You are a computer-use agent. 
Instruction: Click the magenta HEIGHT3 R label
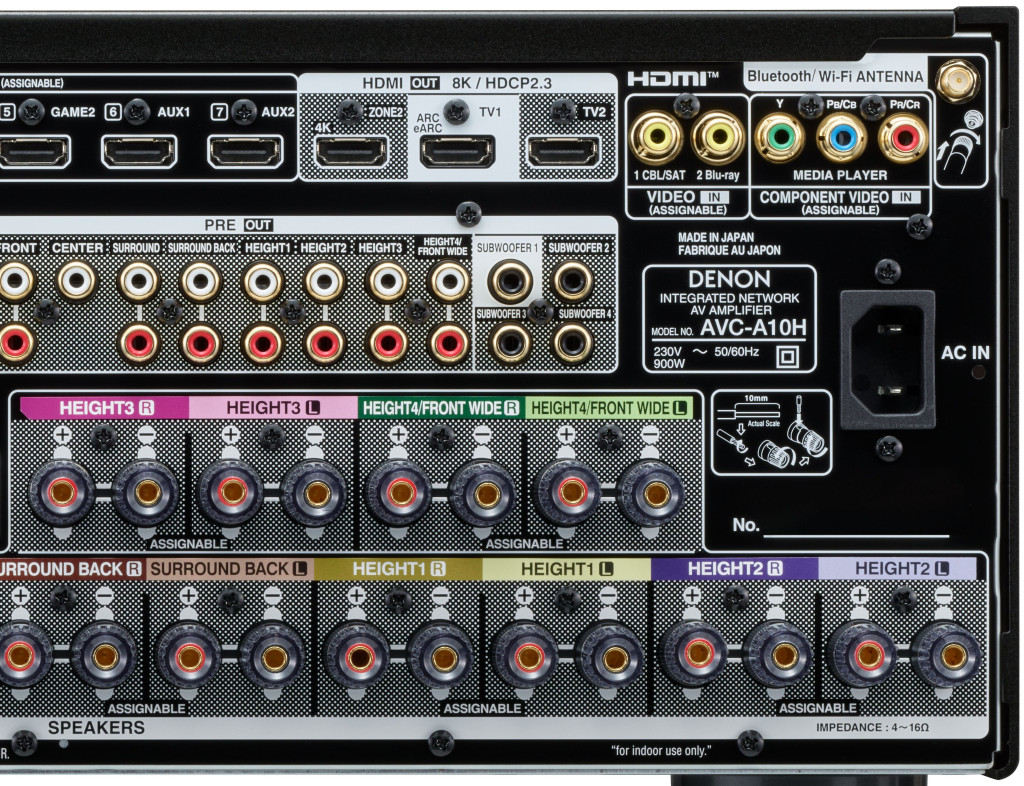pyautogui.click(x=104, y=408)
